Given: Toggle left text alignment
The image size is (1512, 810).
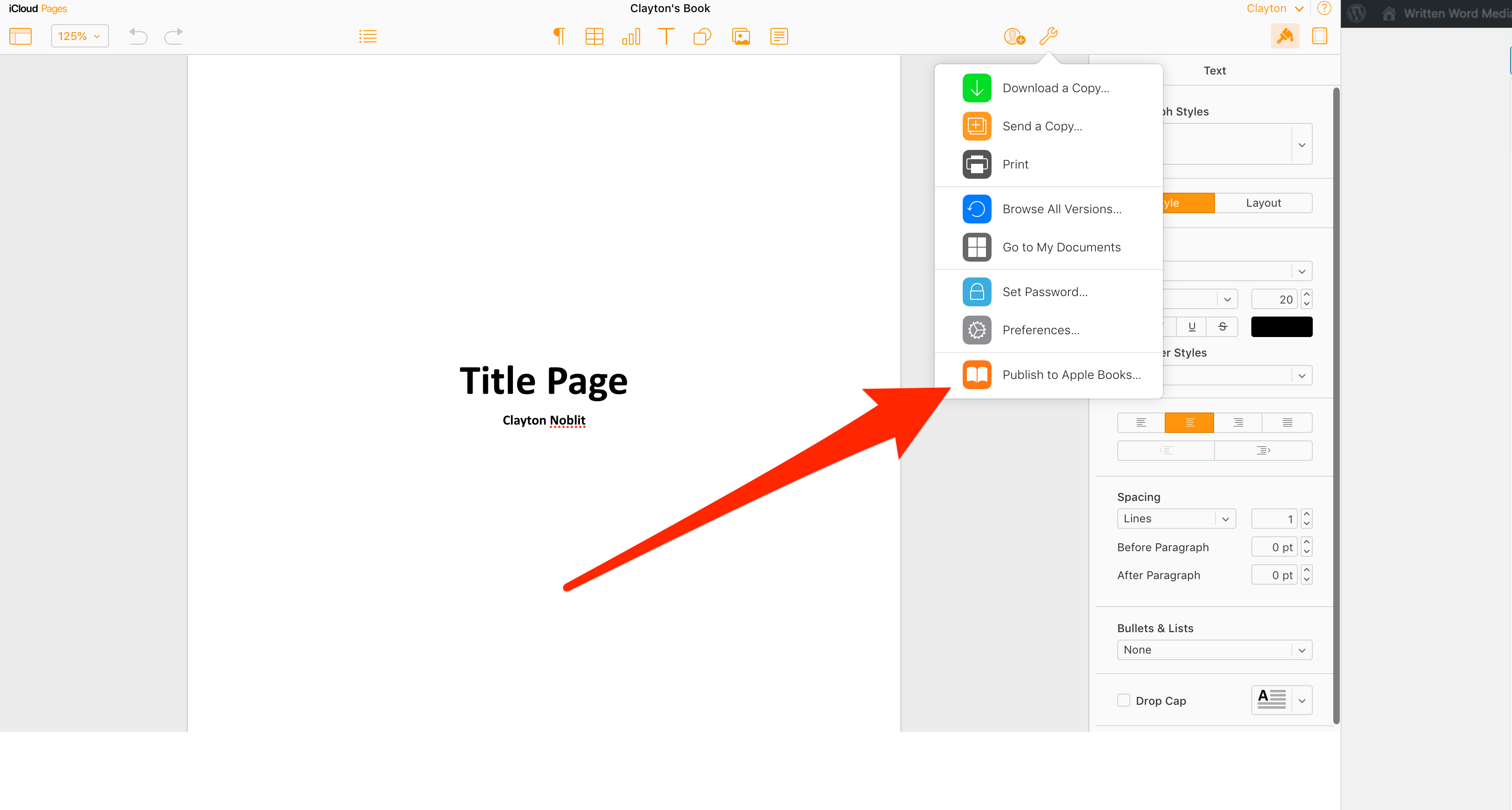Looking at the screenshot, I should click(x=1141, y=423).
